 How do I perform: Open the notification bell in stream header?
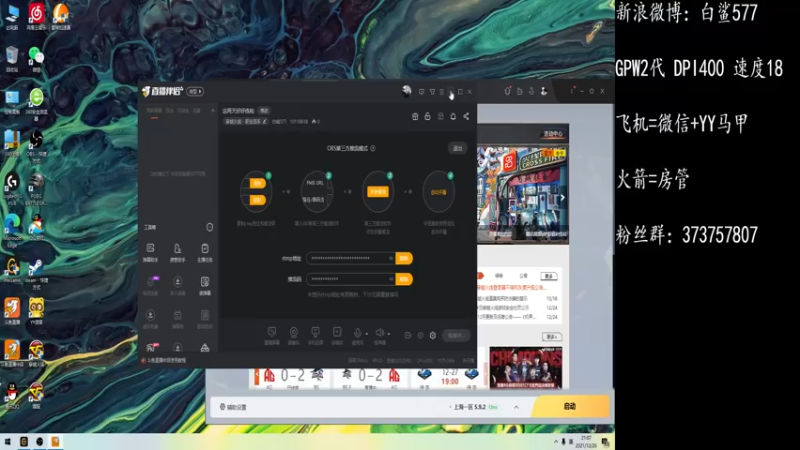[x=453, y=116]
